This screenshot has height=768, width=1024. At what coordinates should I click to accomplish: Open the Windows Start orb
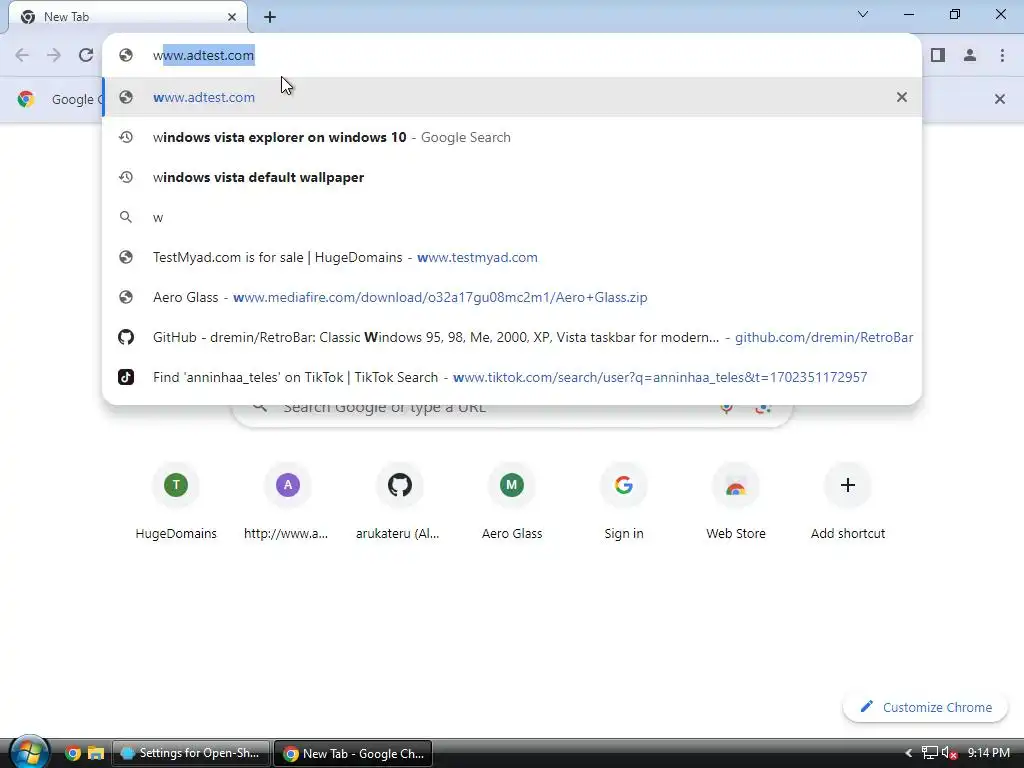pyautogui.click(x=29, y=752)
